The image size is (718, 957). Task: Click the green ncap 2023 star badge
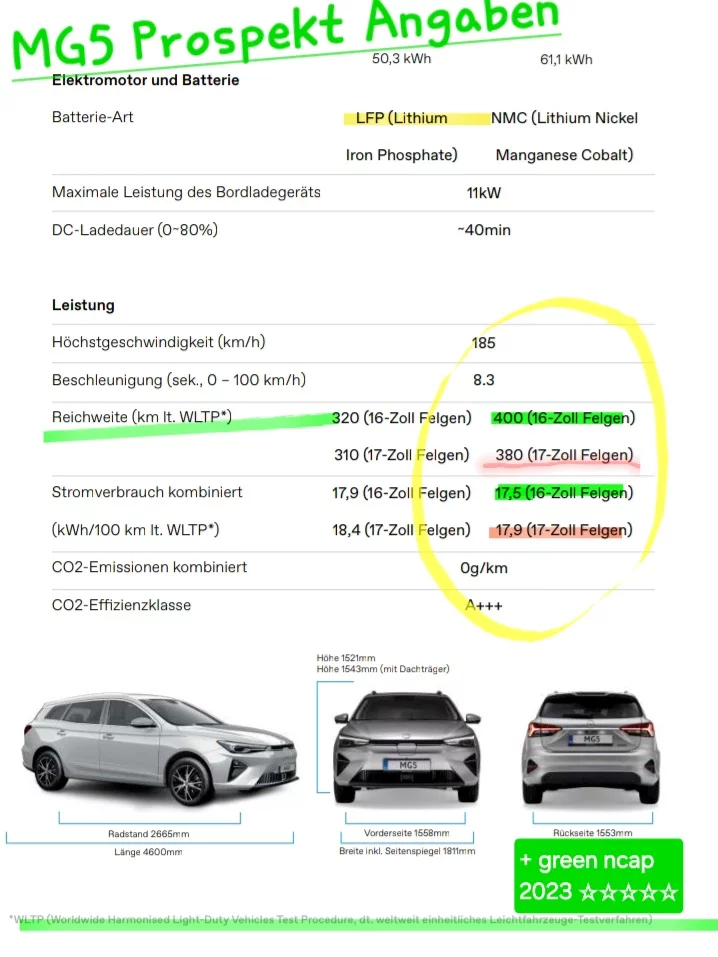click(x=598, y=875)
